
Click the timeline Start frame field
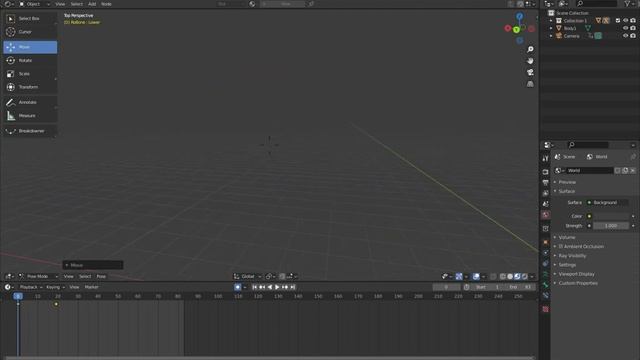coord(487,287)
